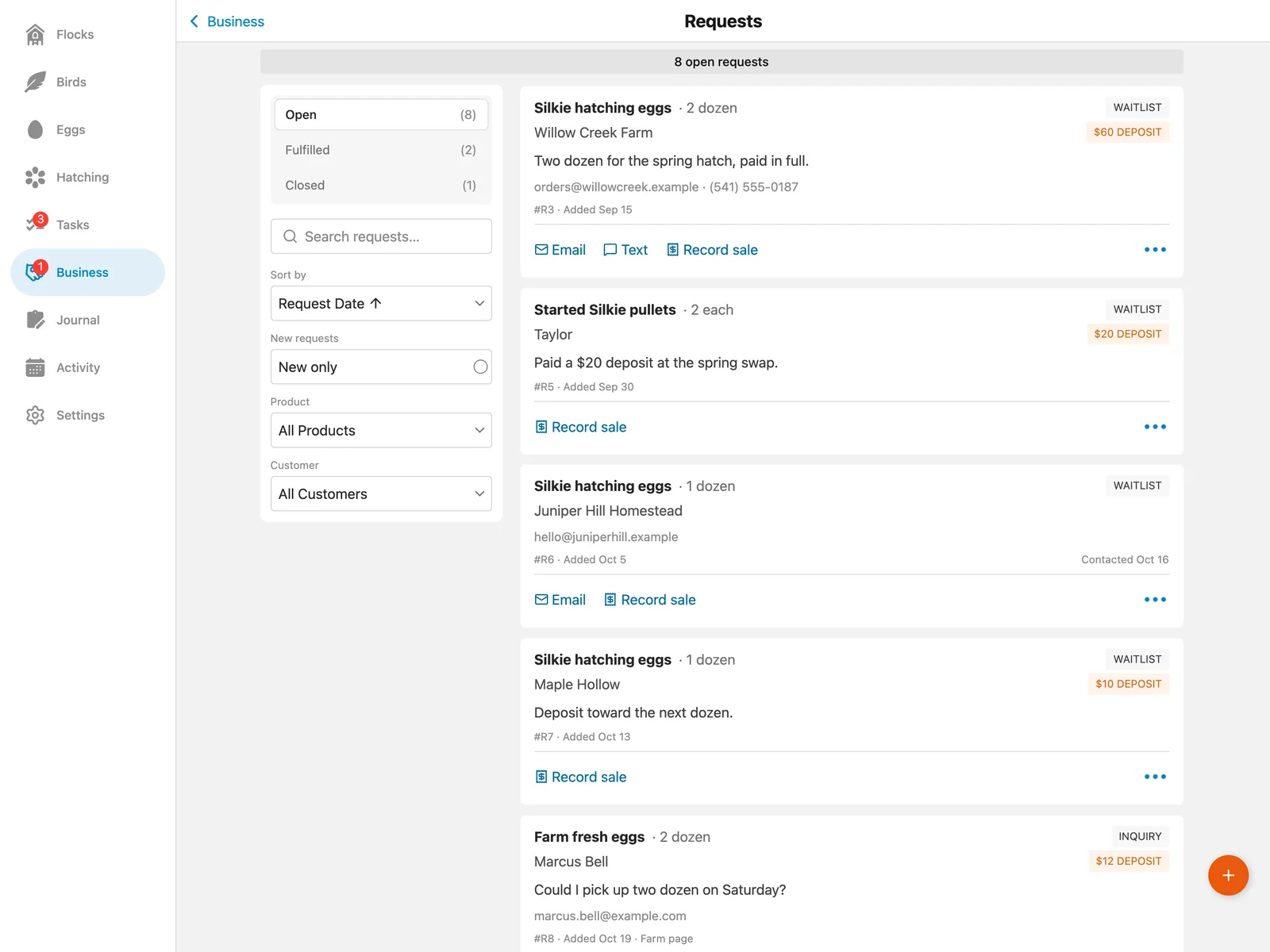Open the Journal section
The height and width of the screenshot is (952, 1270).
coord(87,320)
